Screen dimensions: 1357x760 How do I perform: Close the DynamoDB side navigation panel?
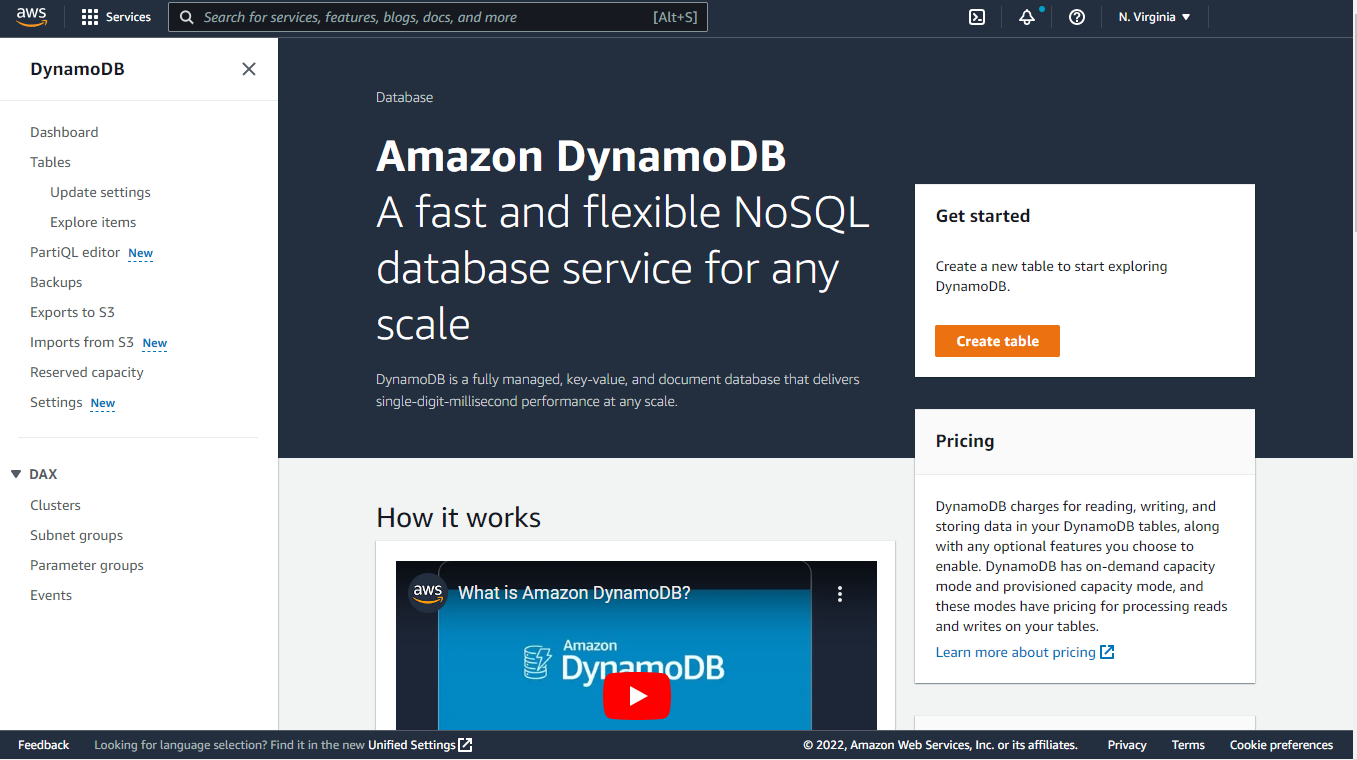pos(249,69)
